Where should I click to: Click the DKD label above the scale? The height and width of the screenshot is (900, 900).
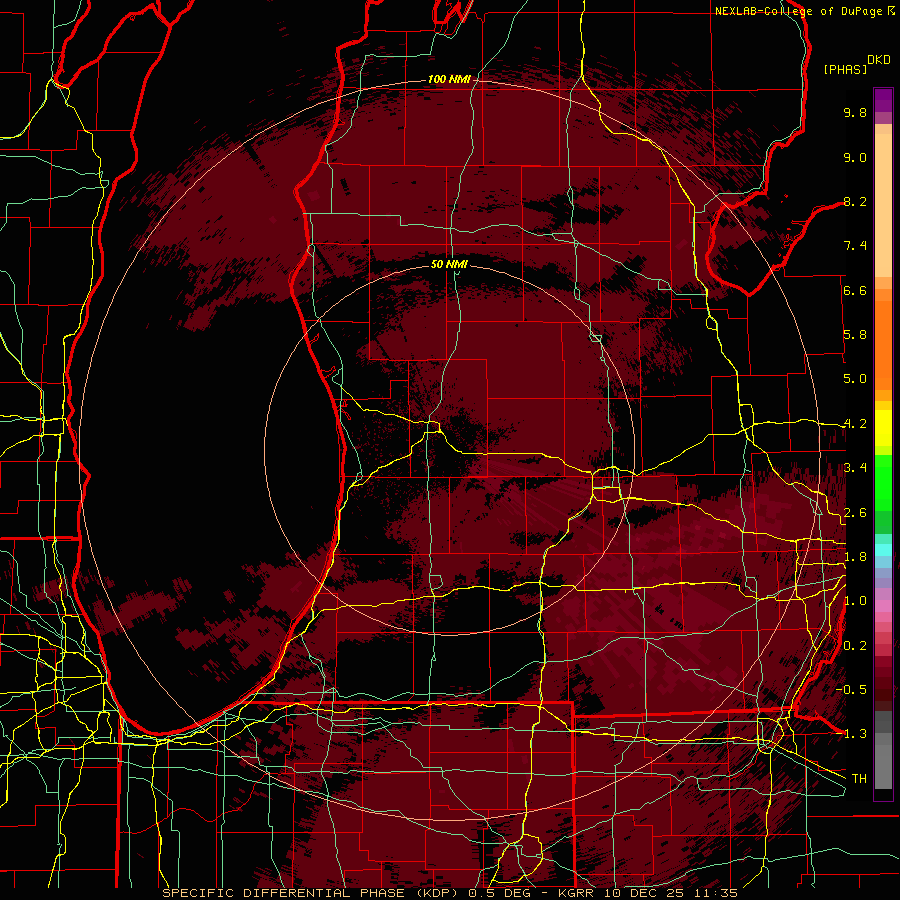tap(878, 60)
